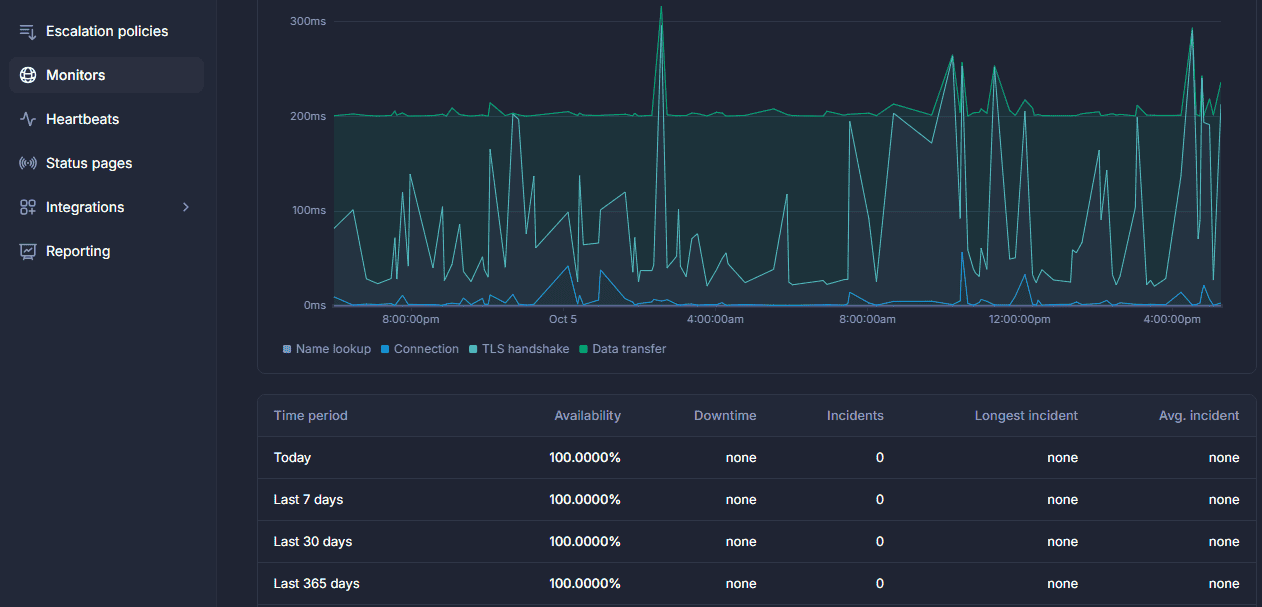Click the 8:00:00am x-axis label

click(x=867, y=319)
